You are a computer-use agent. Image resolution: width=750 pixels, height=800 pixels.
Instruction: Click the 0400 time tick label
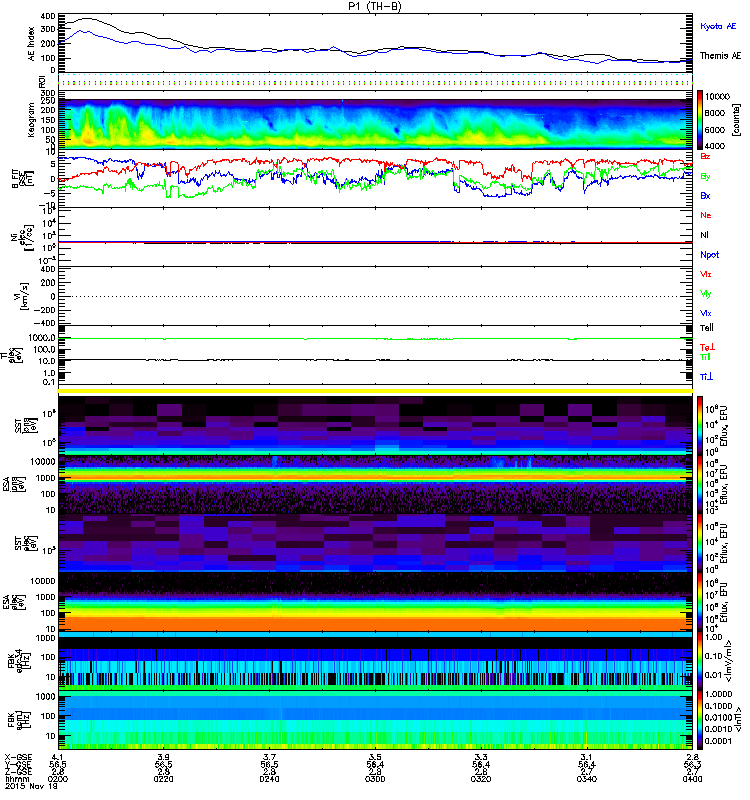tap(692, 779)
